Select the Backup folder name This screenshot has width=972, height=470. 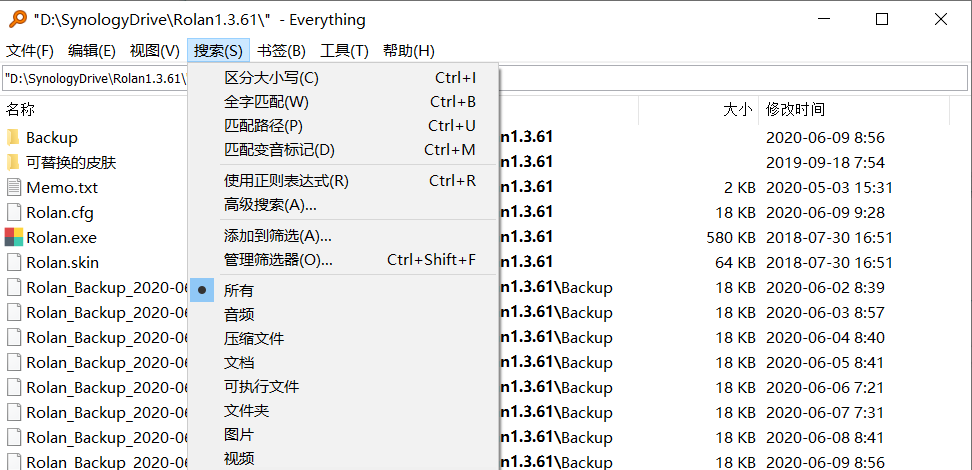click(51, 138)
